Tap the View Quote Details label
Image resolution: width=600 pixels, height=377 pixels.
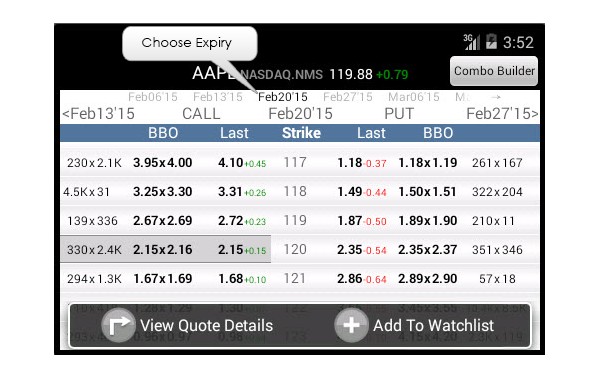pyautogui.click(x=207, y=326)
